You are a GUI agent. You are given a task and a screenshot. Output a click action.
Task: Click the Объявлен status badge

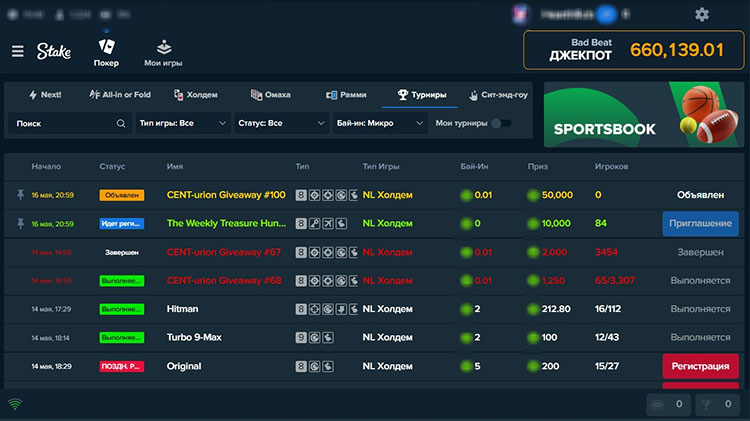click(121, 195)
